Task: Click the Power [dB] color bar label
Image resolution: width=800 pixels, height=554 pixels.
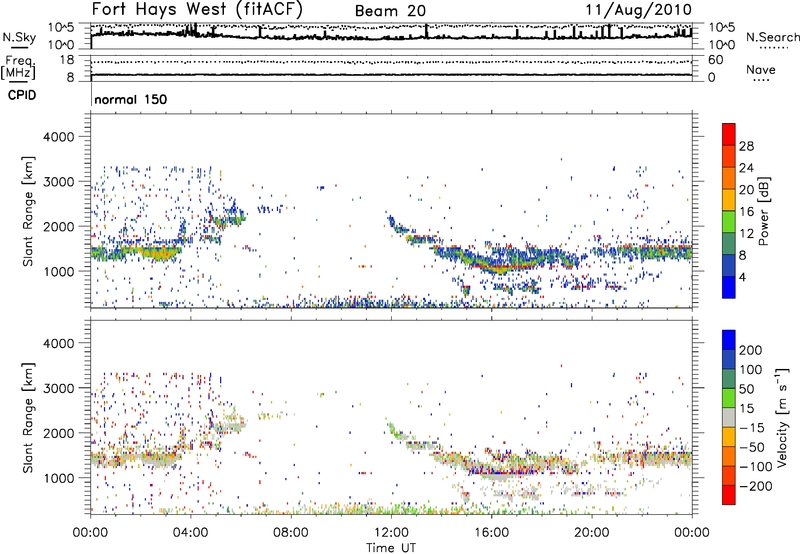Action: [763, 211]
